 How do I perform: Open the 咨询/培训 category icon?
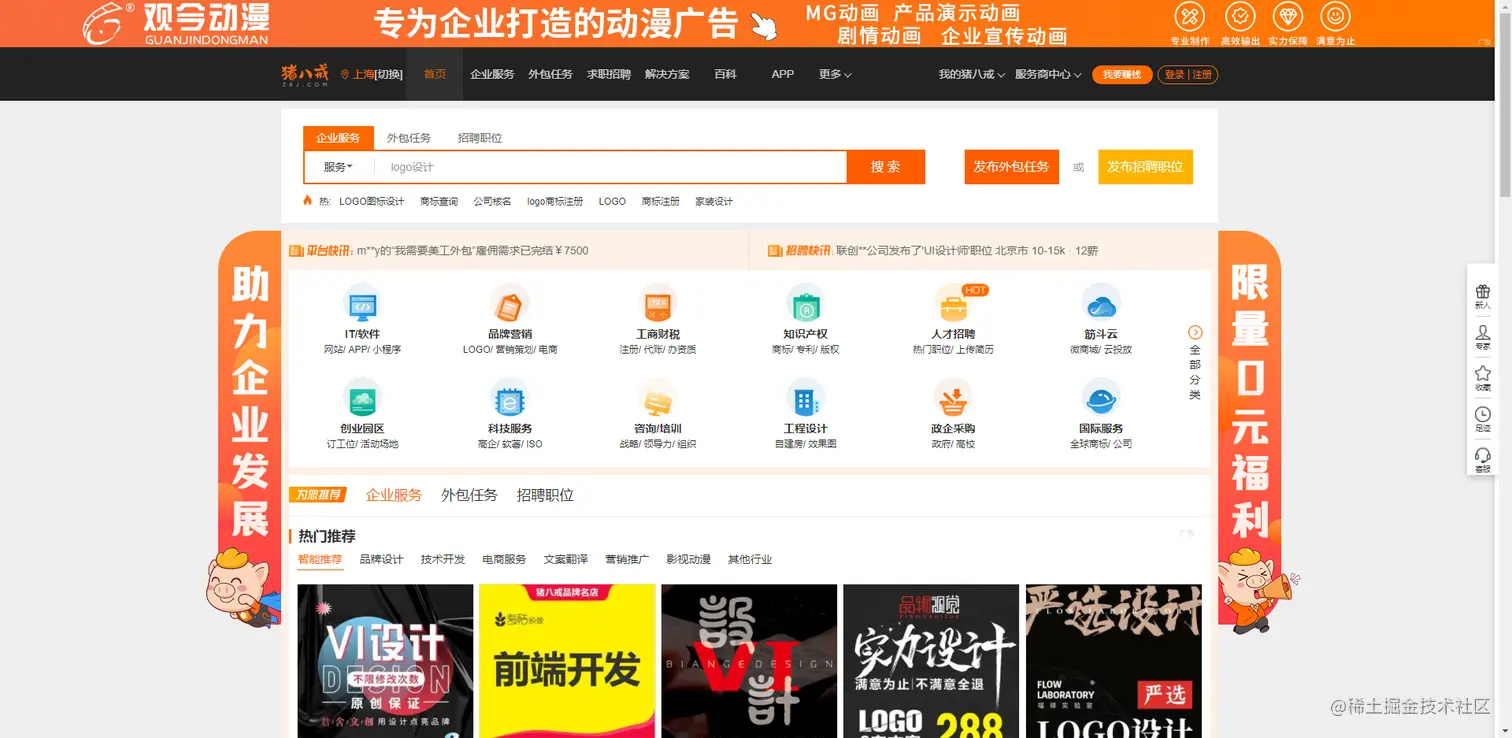[657, 398]
